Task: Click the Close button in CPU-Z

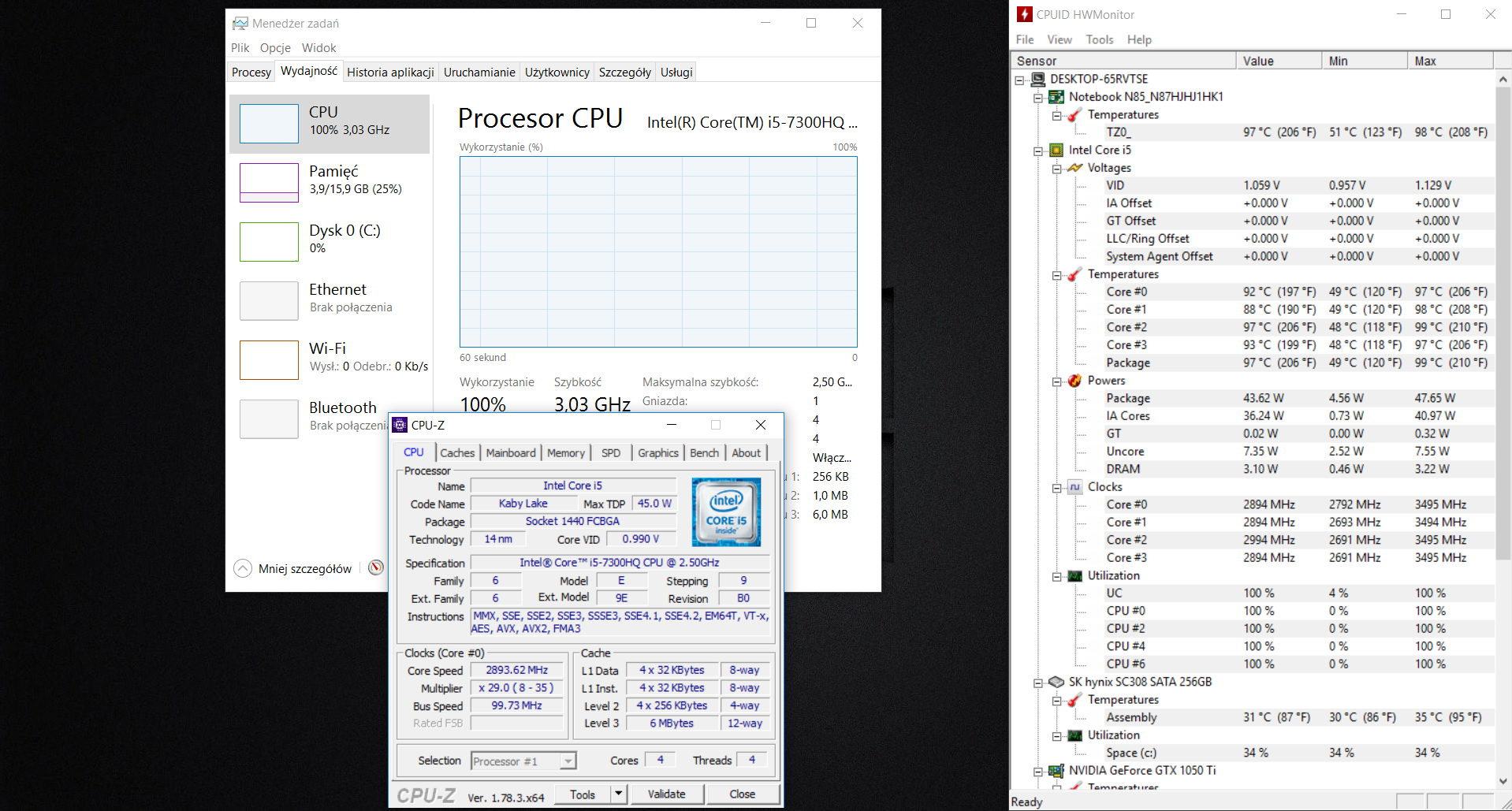Action: point(743,794)
